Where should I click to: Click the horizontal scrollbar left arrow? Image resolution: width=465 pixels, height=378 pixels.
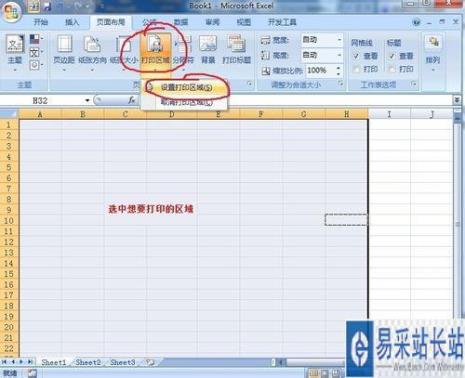pyautogui.click(x=282, y=362)
